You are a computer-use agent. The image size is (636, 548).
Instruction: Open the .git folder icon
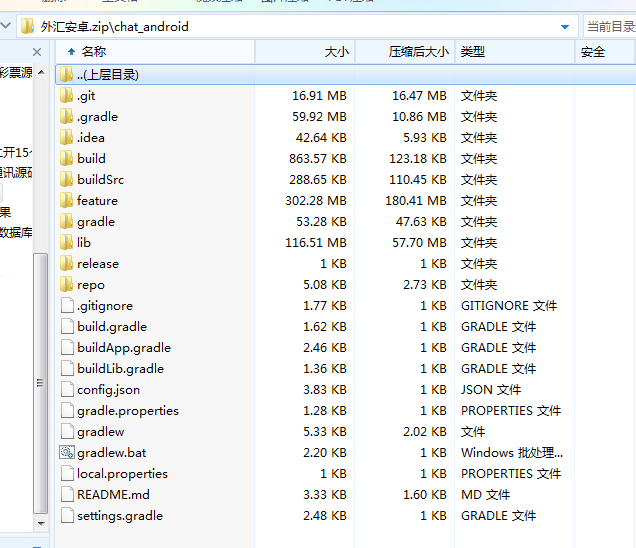point(67,96)
